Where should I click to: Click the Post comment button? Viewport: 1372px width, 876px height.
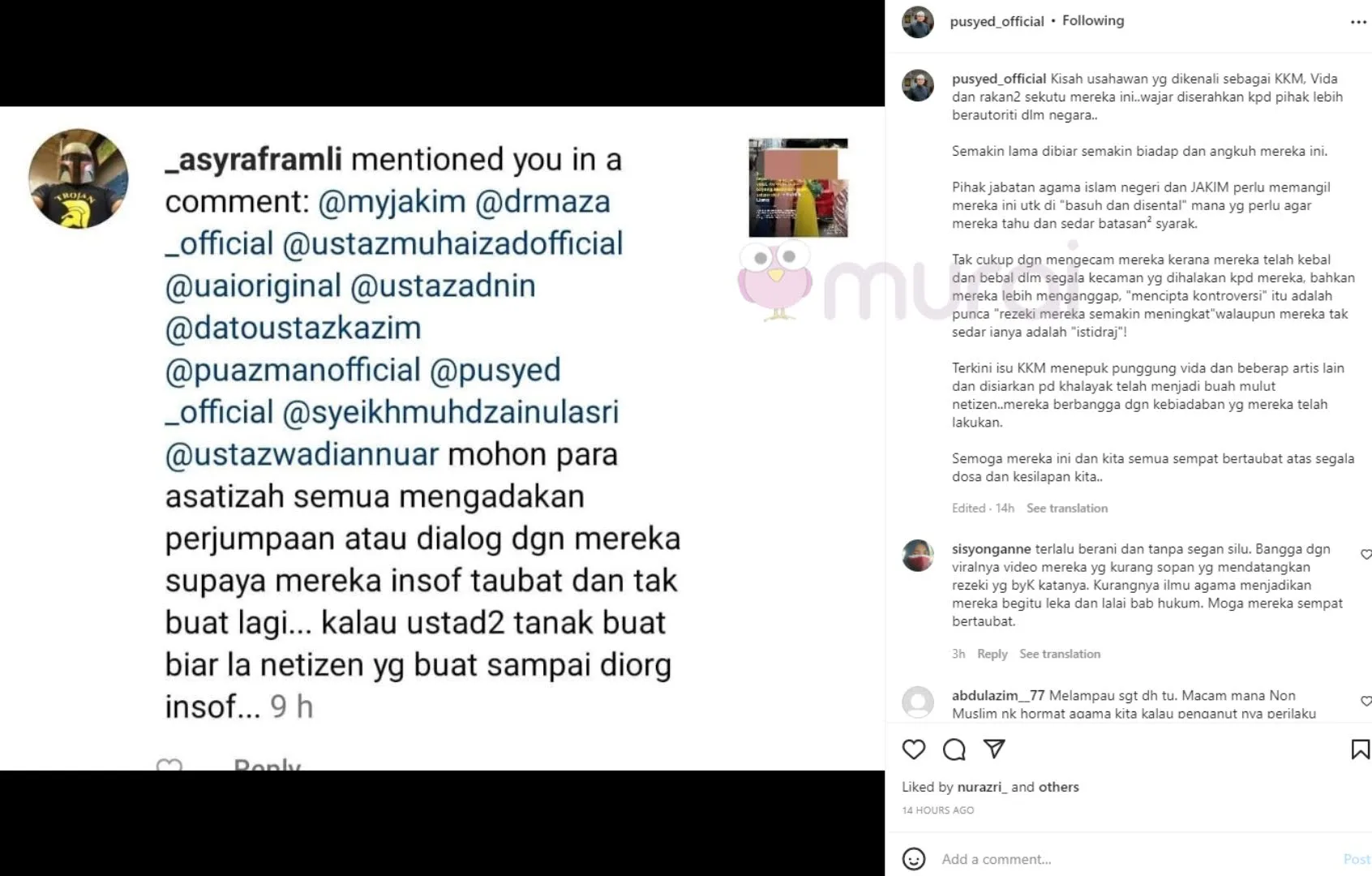[1357, 859]
